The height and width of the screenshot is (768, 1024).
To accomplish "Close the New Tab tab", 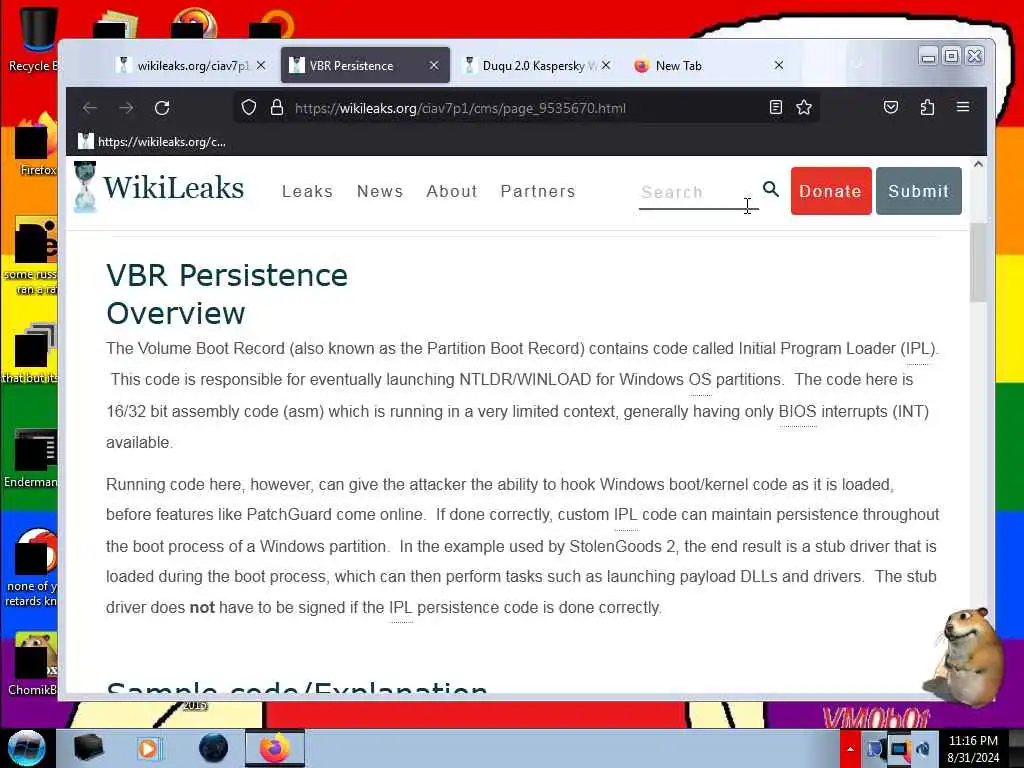I will pyautogui.click(x=778, y=65).
